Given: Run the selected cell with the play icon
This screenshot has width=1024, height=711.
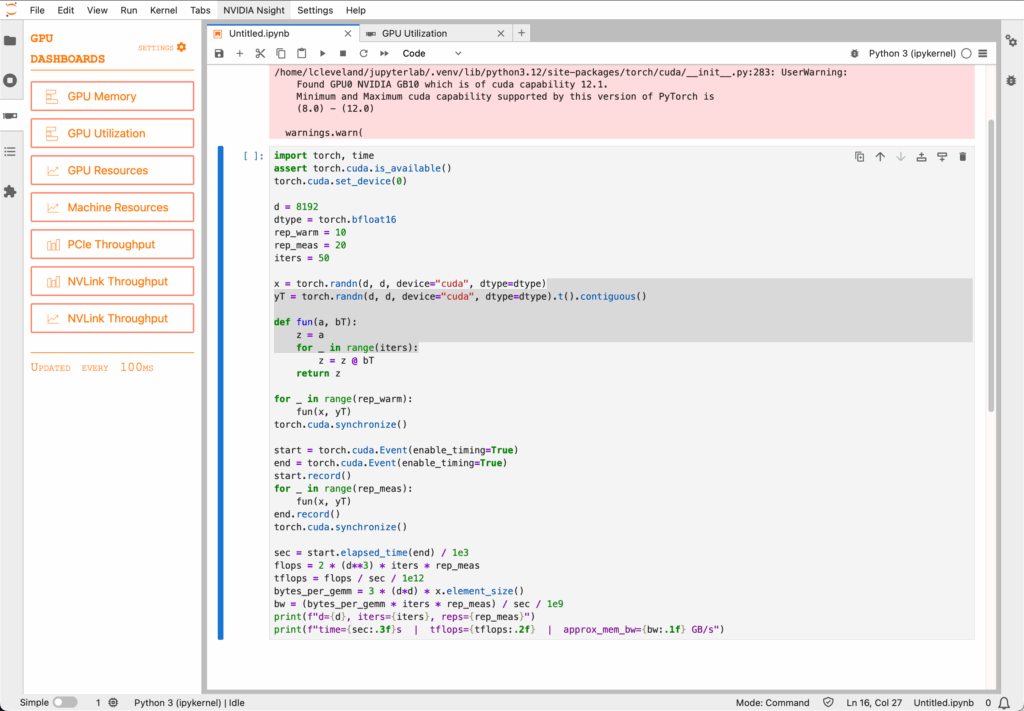Looking at the screenshot, I should (322, 53).
